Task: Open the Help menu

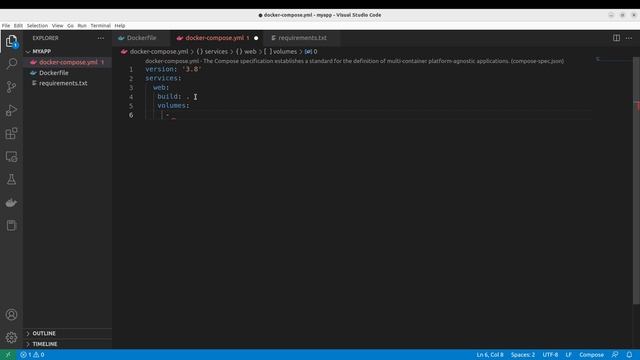Action: [x=120, y=25]
